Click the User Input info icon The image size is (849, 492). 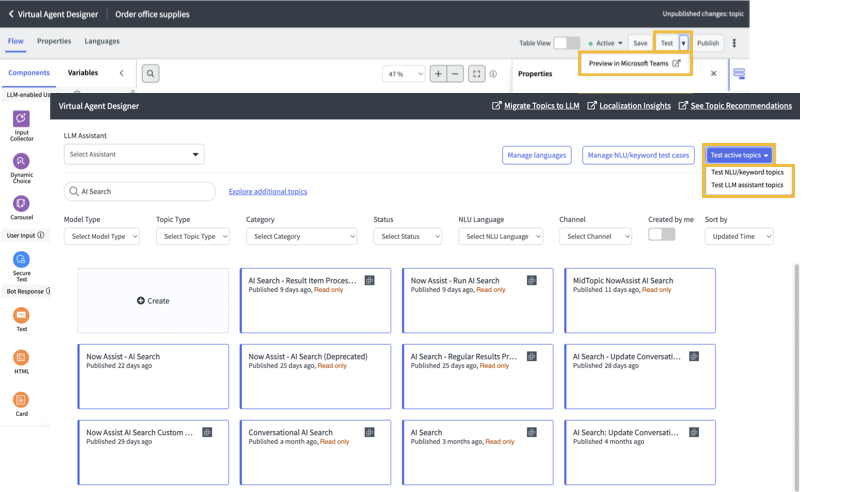pos(41,235)
